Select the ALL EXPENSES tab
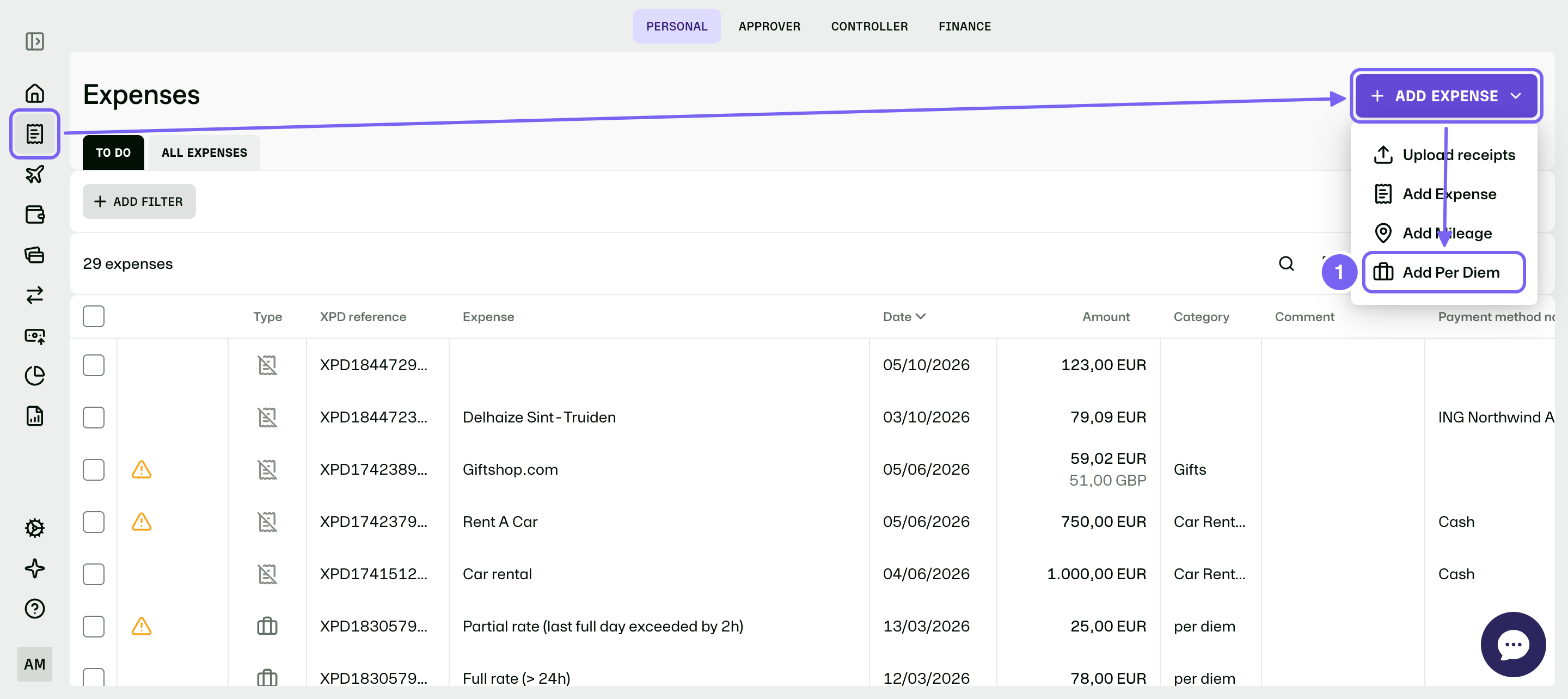 [x=204, y=153]
